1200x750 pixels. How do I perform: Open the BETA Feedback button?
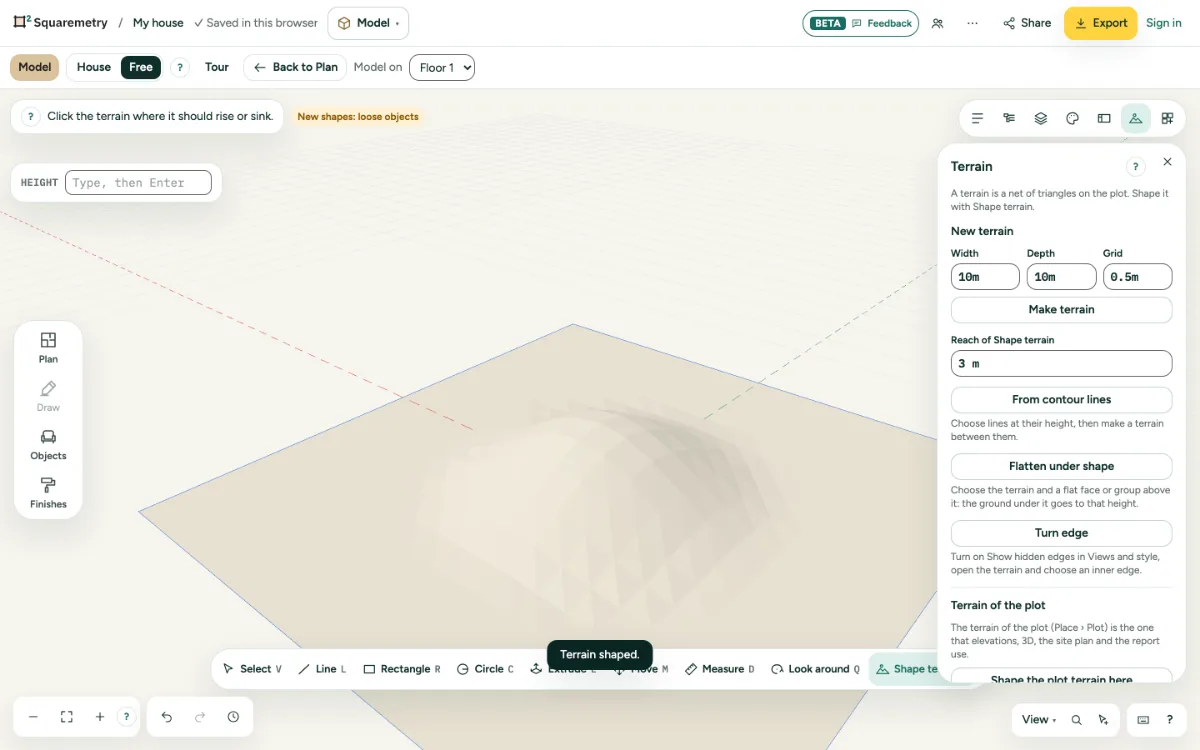coord(860,23)
